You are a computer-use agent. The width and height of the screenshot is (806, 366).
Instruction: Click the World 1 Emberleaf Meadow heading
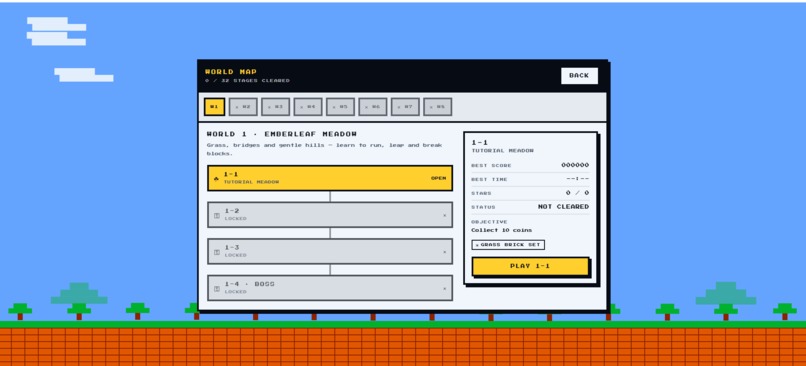[x=282, y=134]
